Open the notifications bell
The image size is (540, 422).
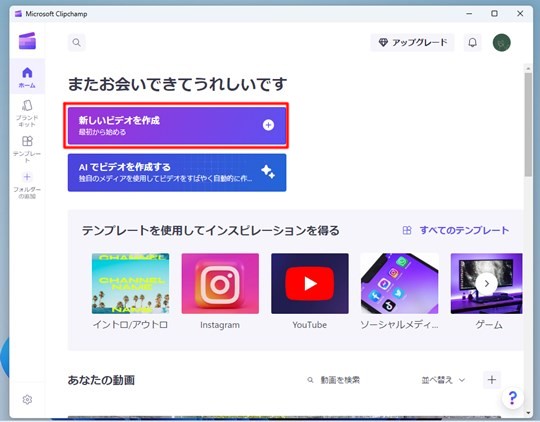(x=472, y=42)
